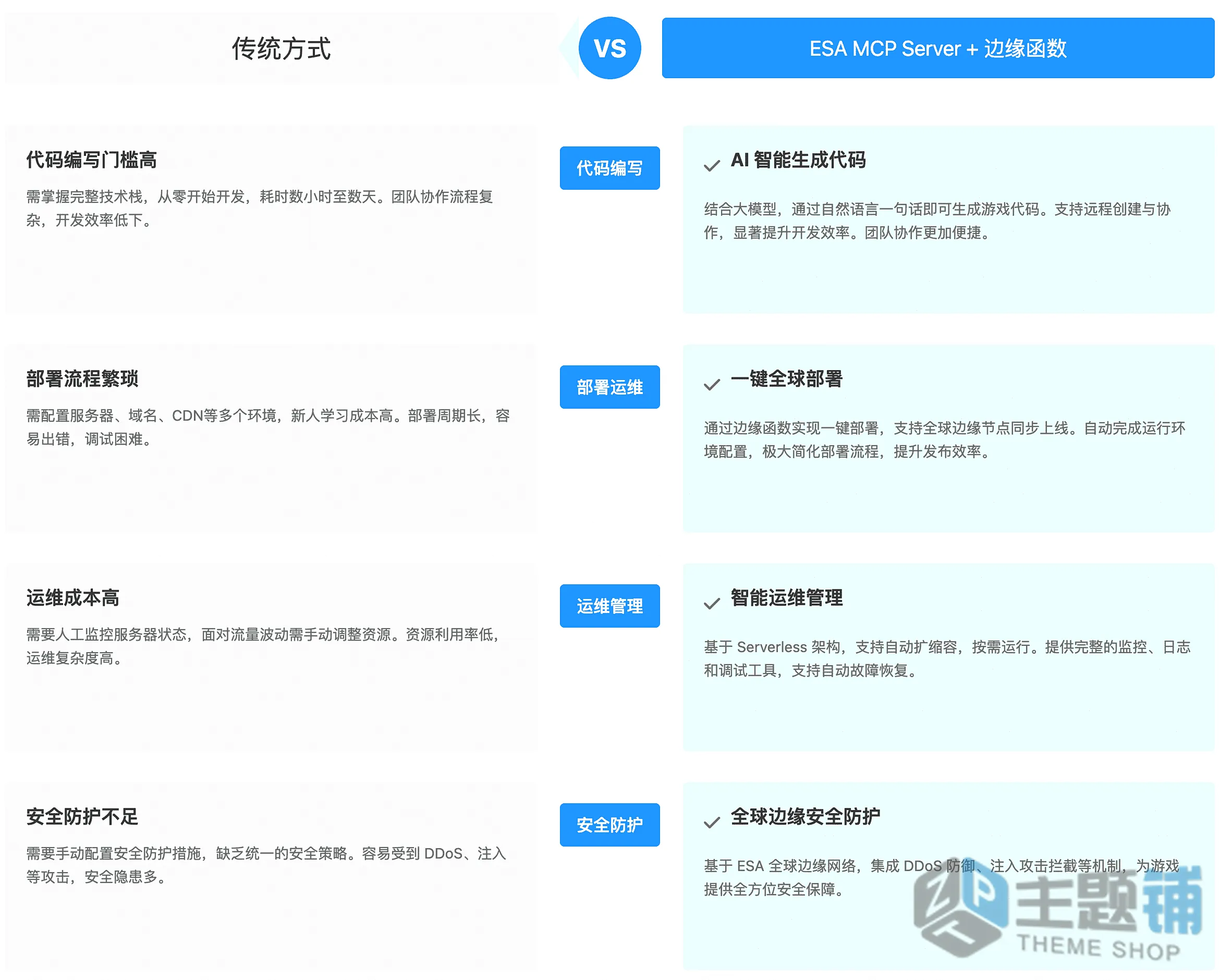The width and height of the screenshot is (1220, 980).
Task: Click paragraph starting 基于 ESA 全球边缘网络
Action: (942, 878)
